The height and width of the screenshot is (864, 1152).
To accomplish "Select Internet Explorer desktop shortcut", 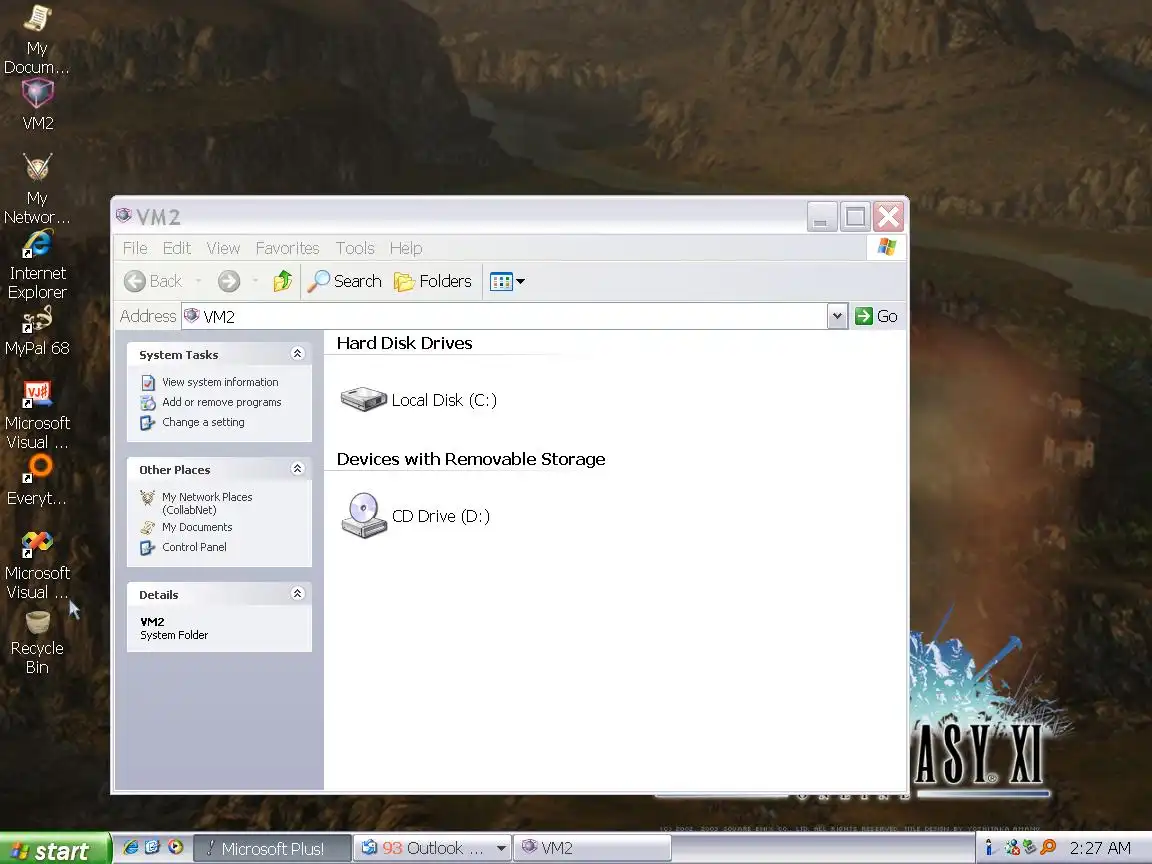I will (37, 264).
